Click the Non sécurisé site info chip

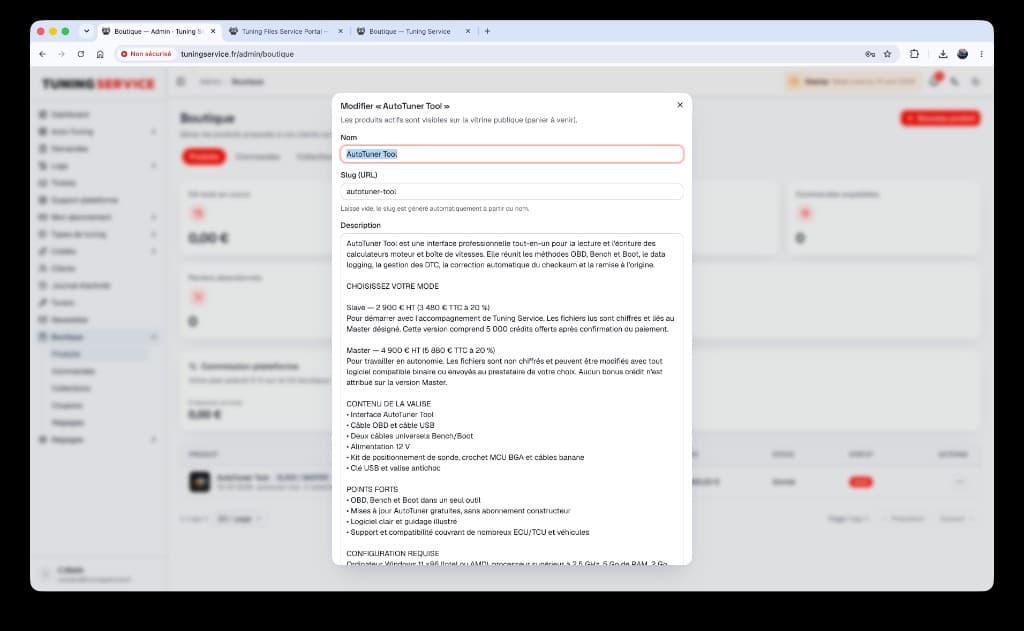[146, 54]
